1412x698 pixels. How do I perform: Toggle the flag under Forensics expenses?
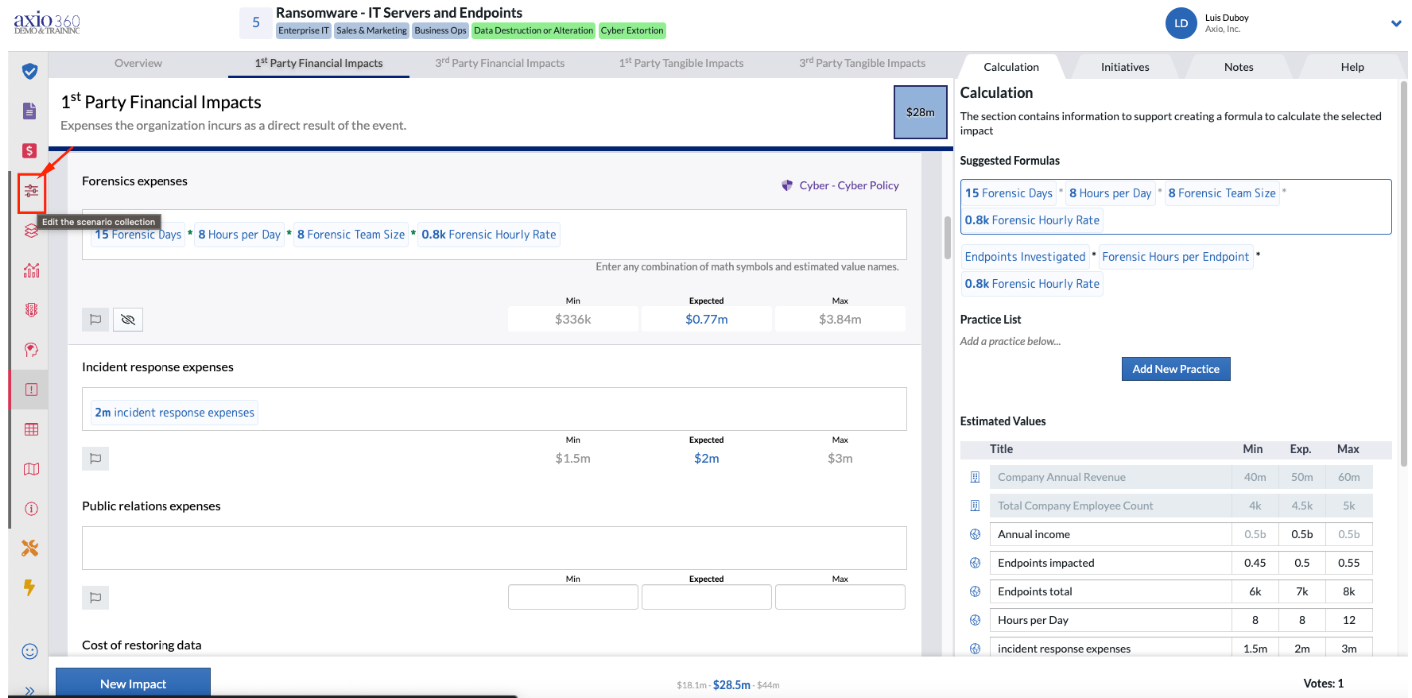(96, 319)
